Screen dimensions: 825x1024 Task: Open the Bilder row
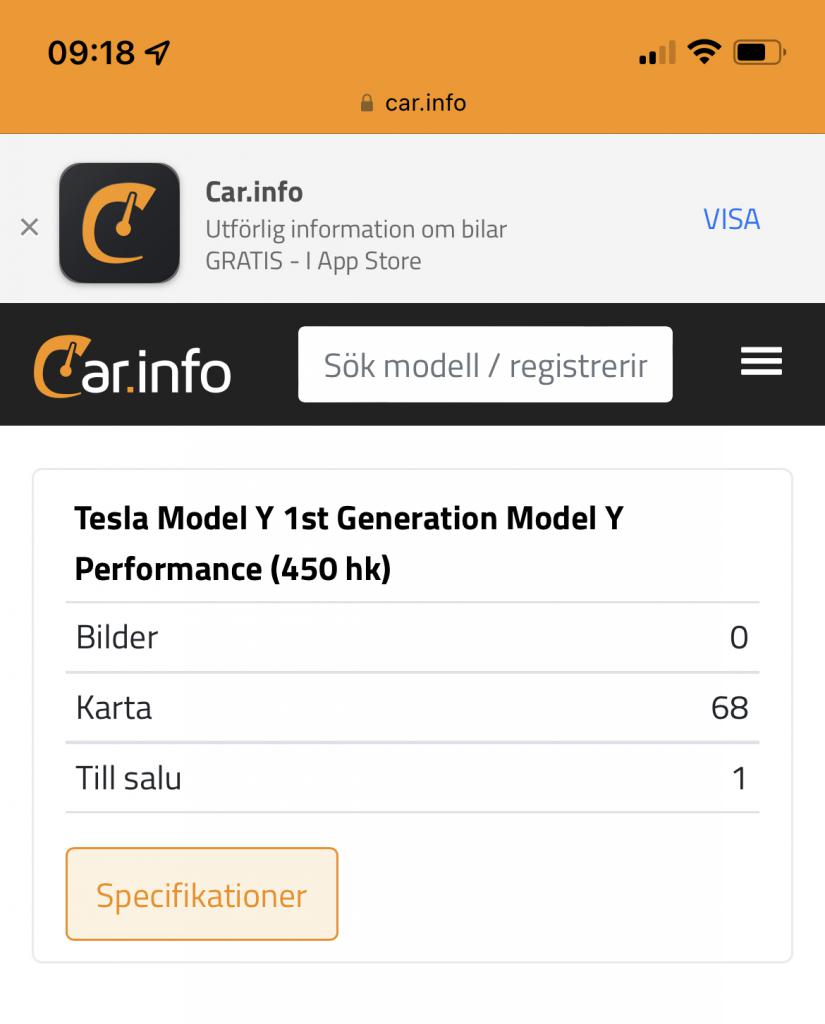(412, 637)
